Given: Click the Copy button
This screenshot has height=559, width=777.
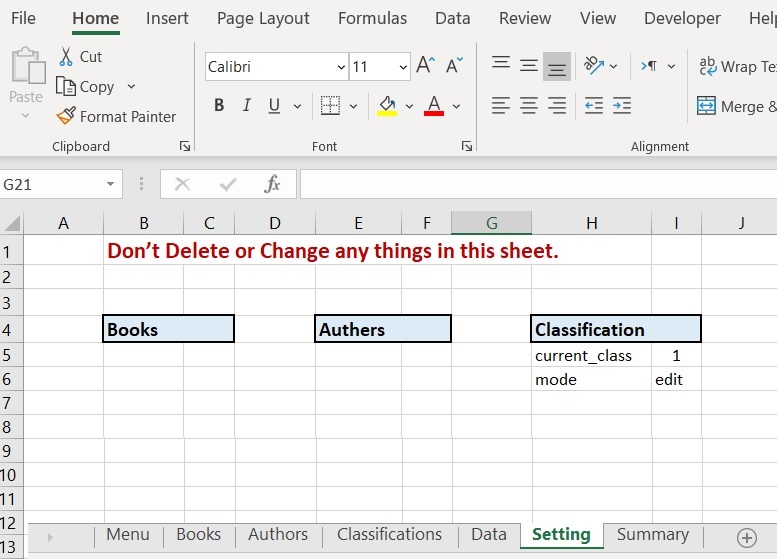Looking at the screenshot, I should (x=86, y=87).
